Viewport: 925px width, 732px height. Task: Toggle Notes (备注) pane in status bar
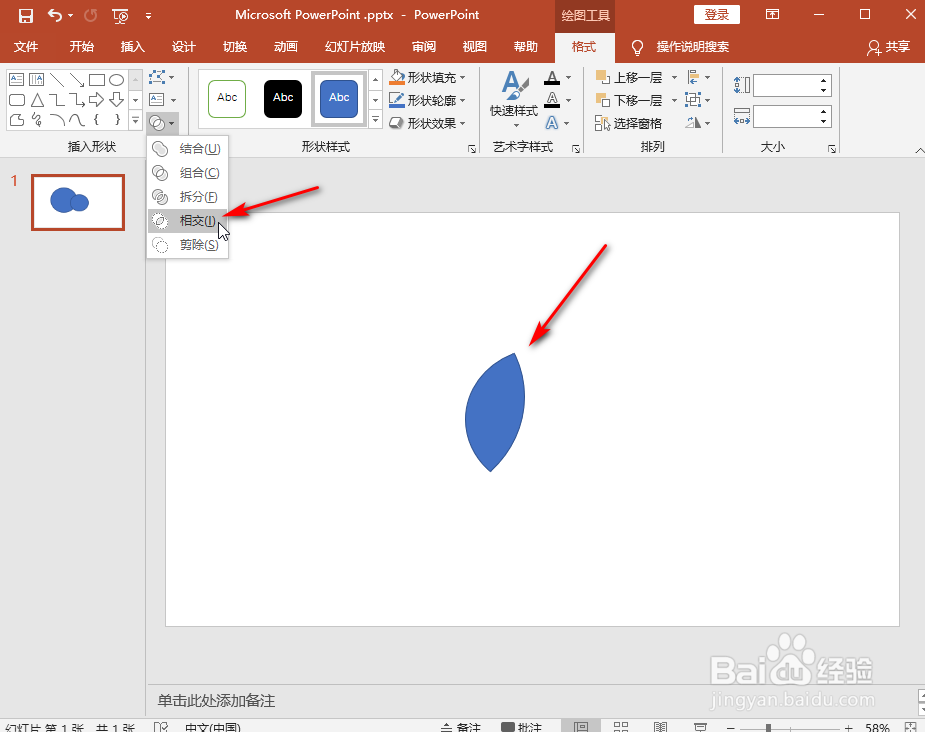[x=461, y=727]
